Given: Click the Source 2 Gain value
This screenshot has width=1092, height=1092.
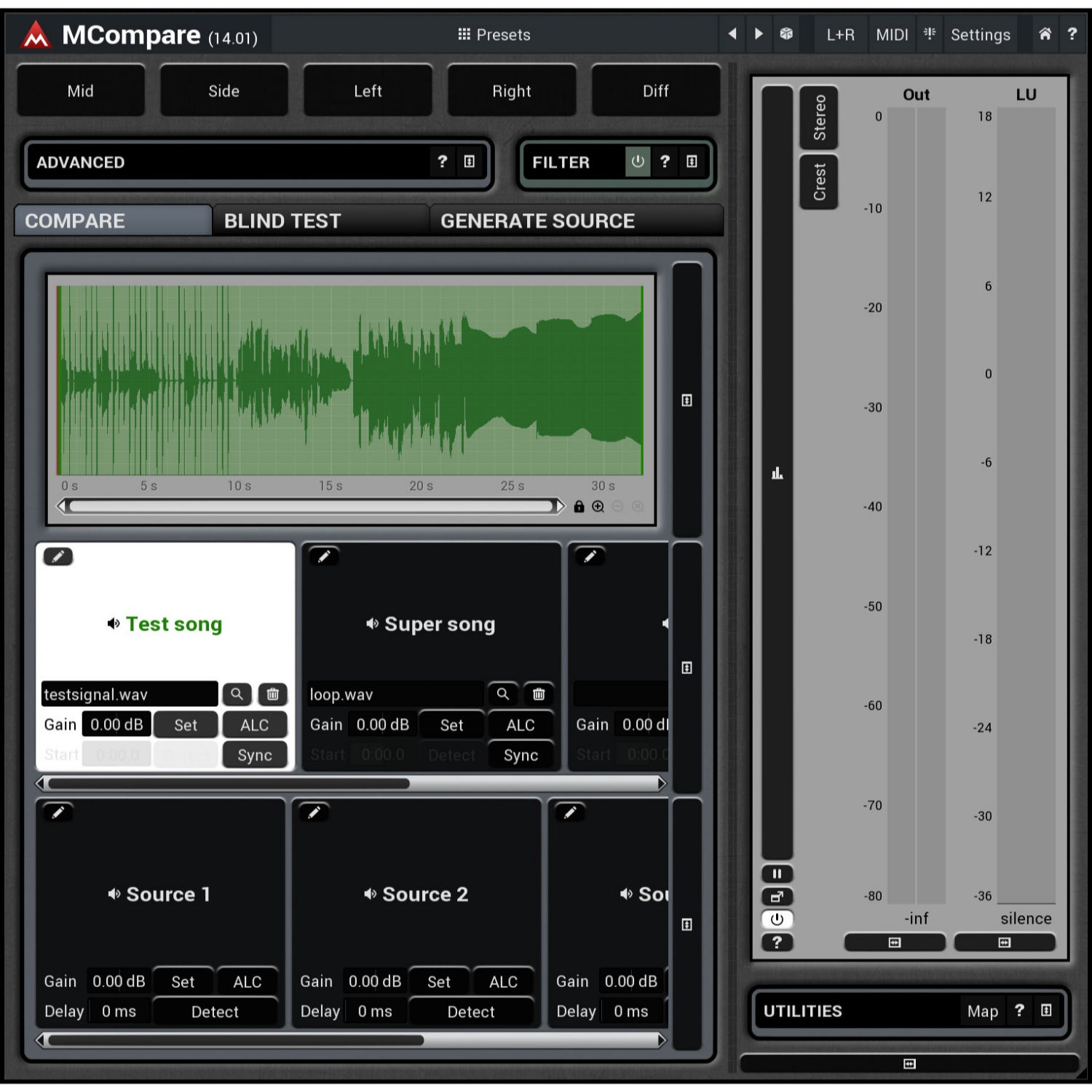Looking at the screenshot, I should (x=375, y=981).
